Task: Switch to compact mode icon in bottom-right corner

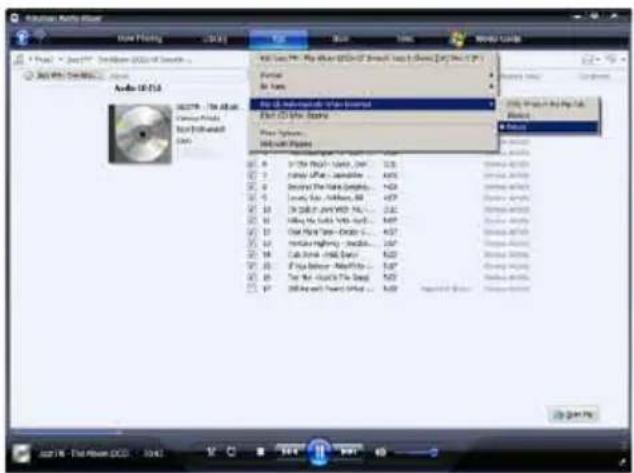Action: [623, 461]
